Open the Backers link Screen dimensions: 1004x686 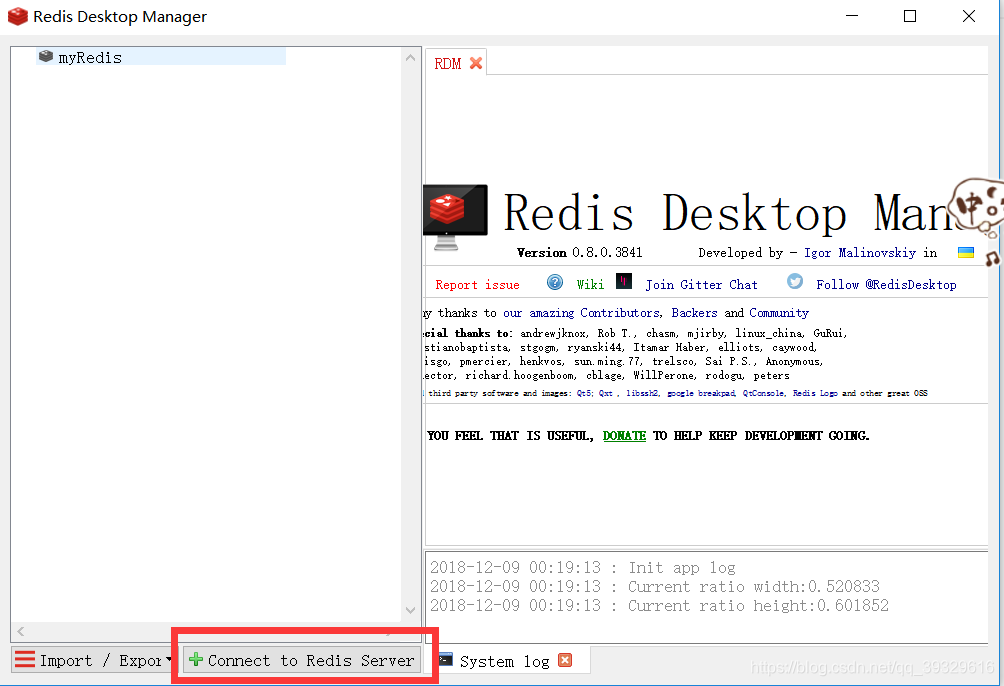(694, 313)
